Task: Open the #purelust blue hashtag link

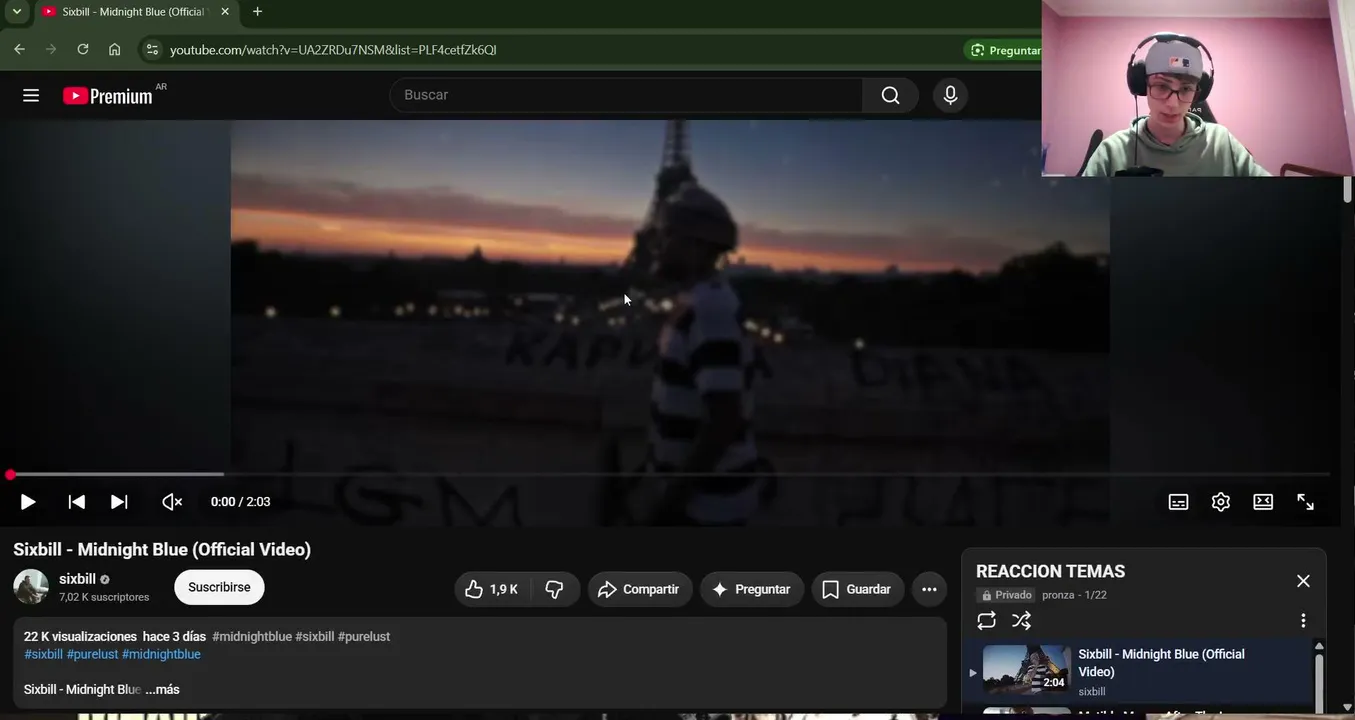Action: [92, 654]
